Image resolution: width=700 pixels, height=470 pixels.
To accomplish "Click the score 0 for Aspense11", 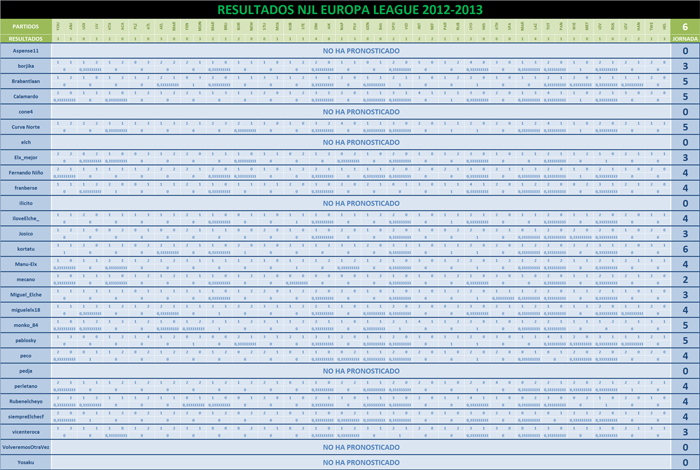I will pyautogui.click(x=685, y=51).
